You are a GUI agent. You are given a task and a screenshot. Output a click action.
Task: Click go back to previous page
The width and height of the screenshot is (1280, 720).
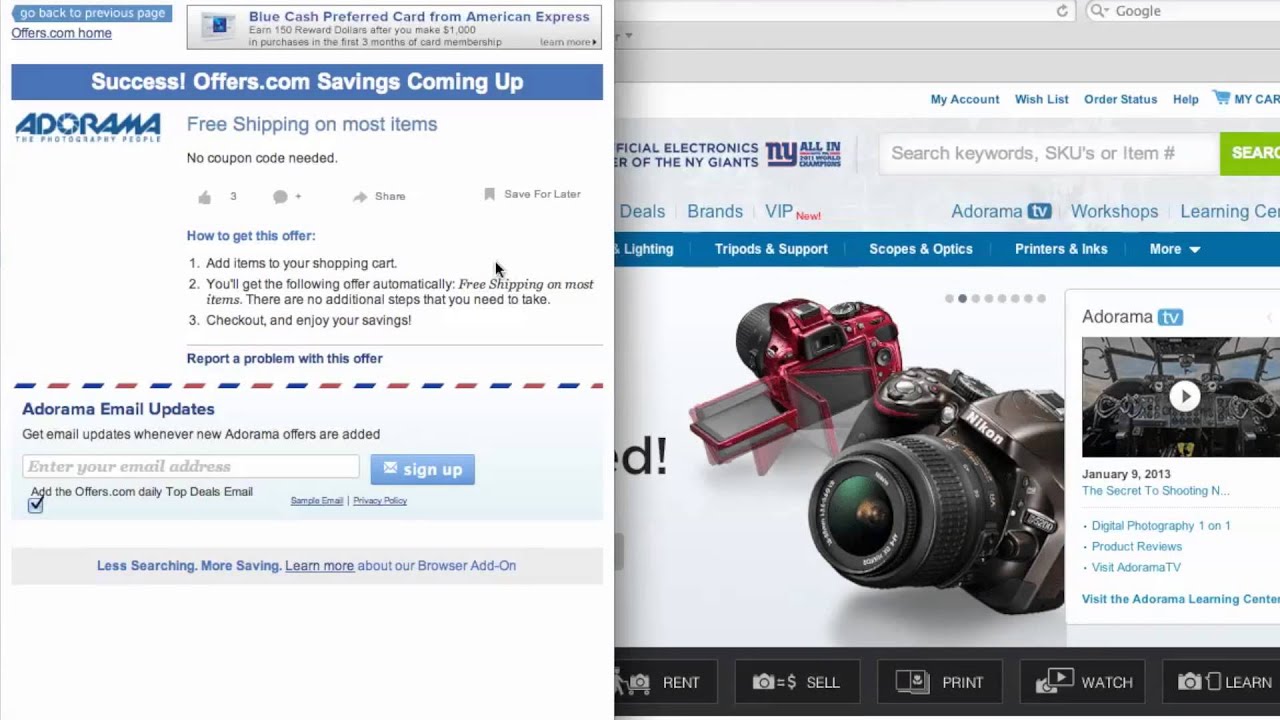click(x=91, y=13)
